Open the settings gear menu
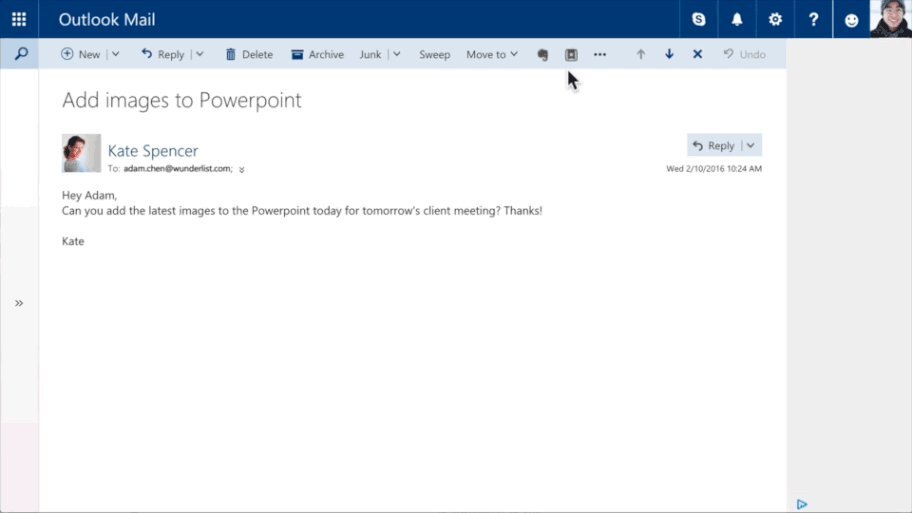The width and height of the screenshot is (912, 513). point(775,20)
